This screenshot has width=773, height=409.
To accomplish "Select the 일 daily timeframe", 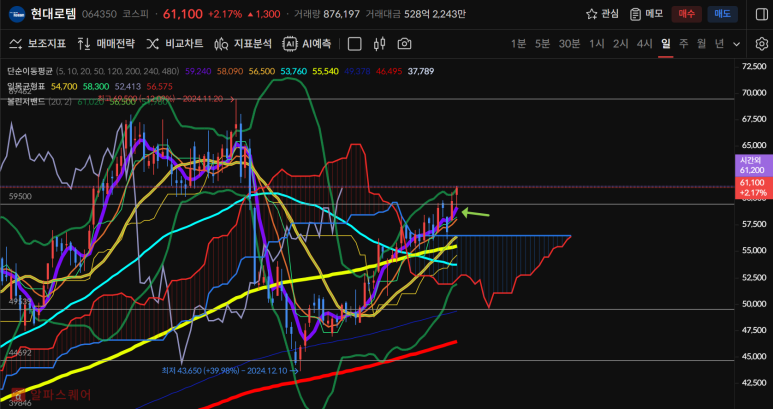I will 666,44.
